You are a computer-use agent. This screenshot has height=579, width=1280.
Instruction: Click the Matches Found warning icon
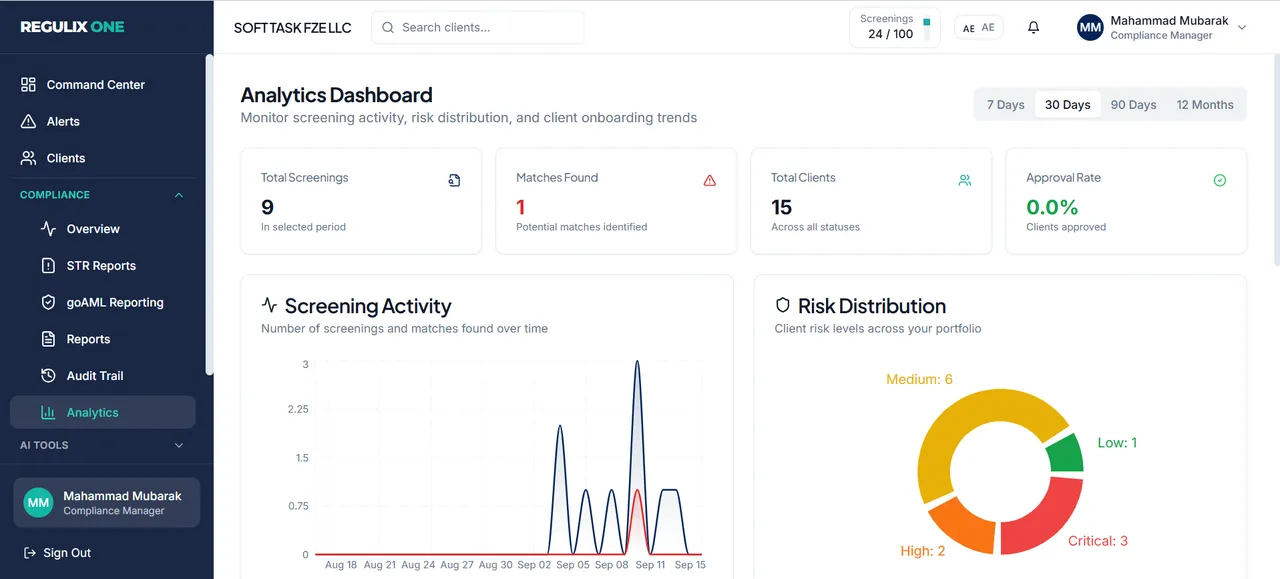(710, 180)
